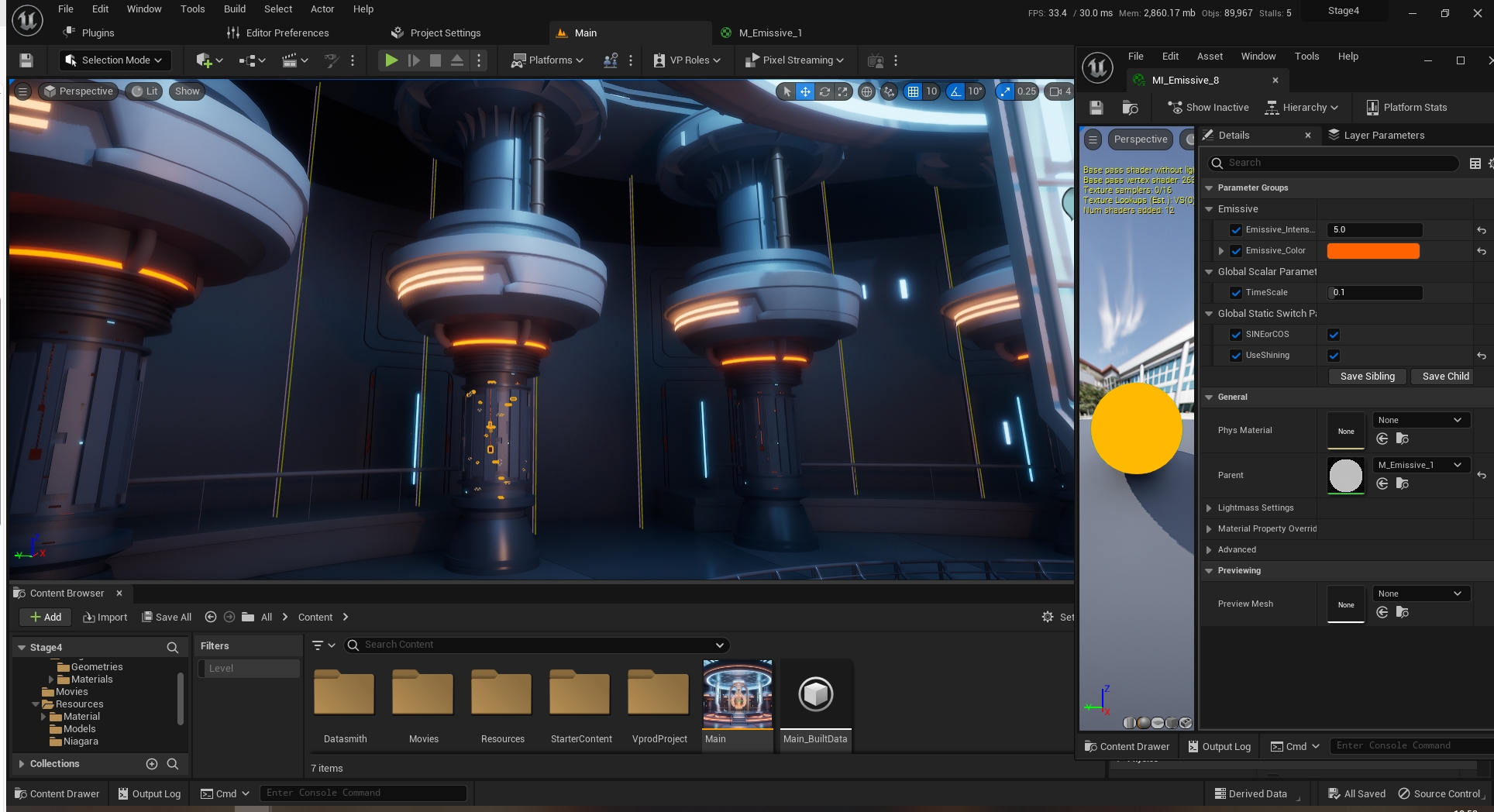Reset Emissive_Color to default arrow
1494x812 pixels.
point(1481,251)
